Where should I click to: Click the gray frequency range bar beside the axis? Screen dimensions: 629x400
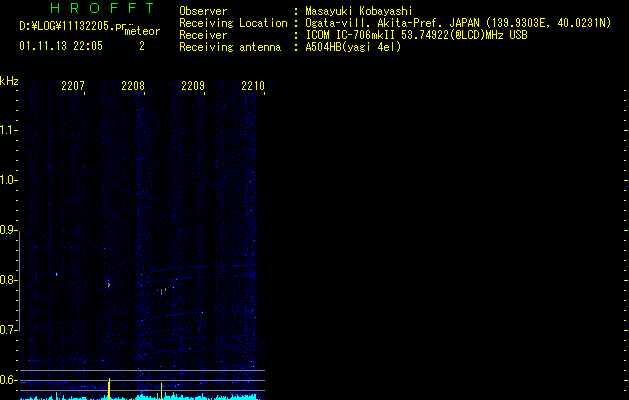[19, 280]
